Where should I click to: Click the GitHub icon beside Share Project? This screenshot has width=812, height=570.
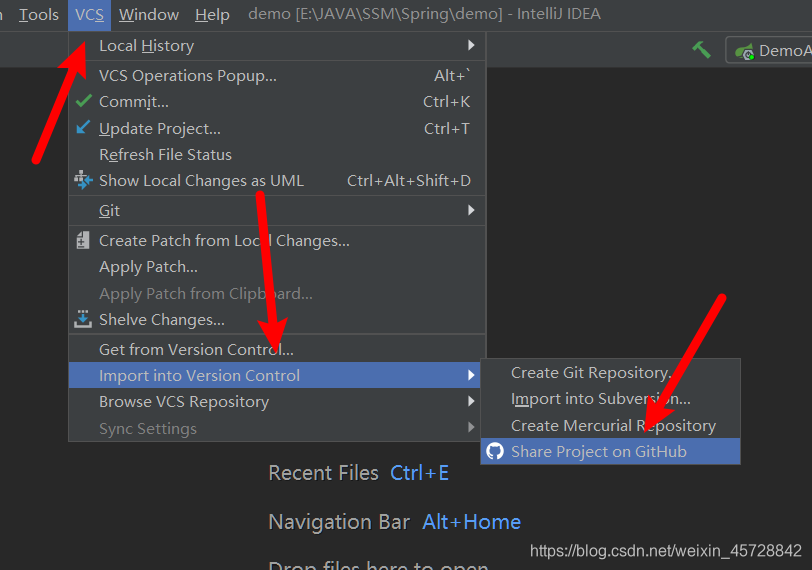[x=495, y=451]
